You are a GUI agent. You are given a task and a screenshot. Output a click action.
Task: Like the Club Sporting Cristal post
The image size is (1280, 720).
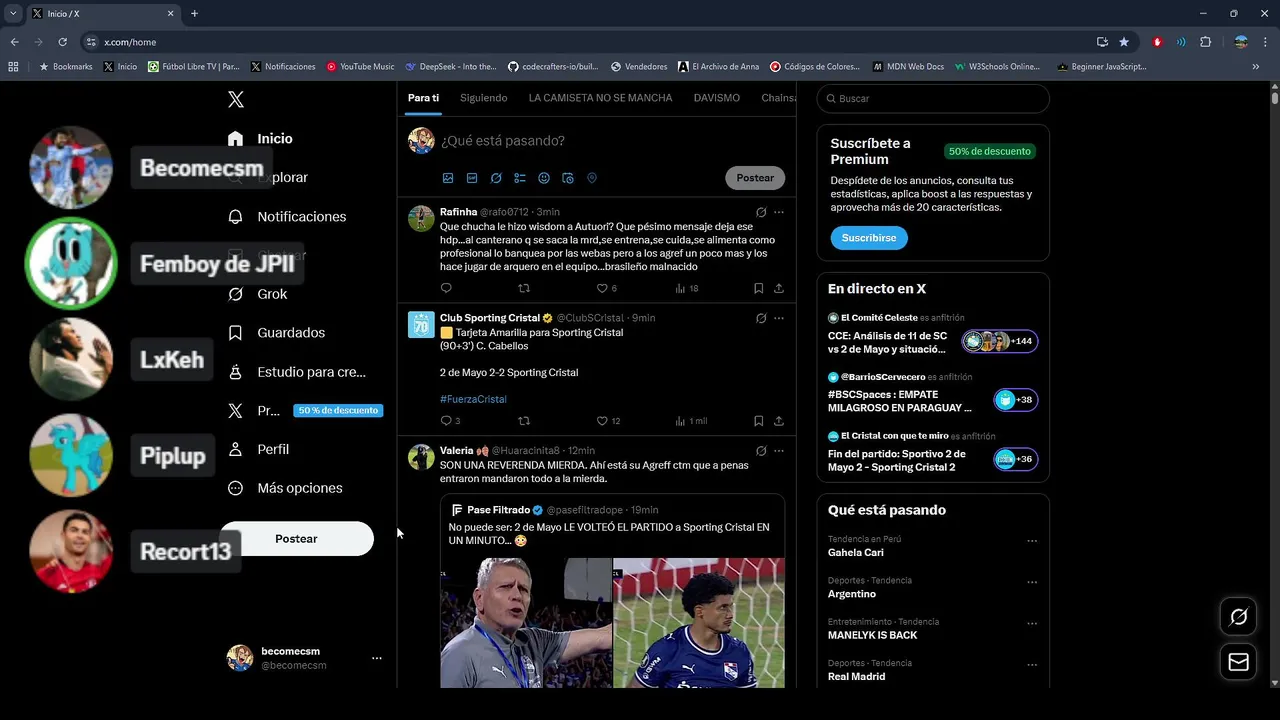(x=602, y=421)
